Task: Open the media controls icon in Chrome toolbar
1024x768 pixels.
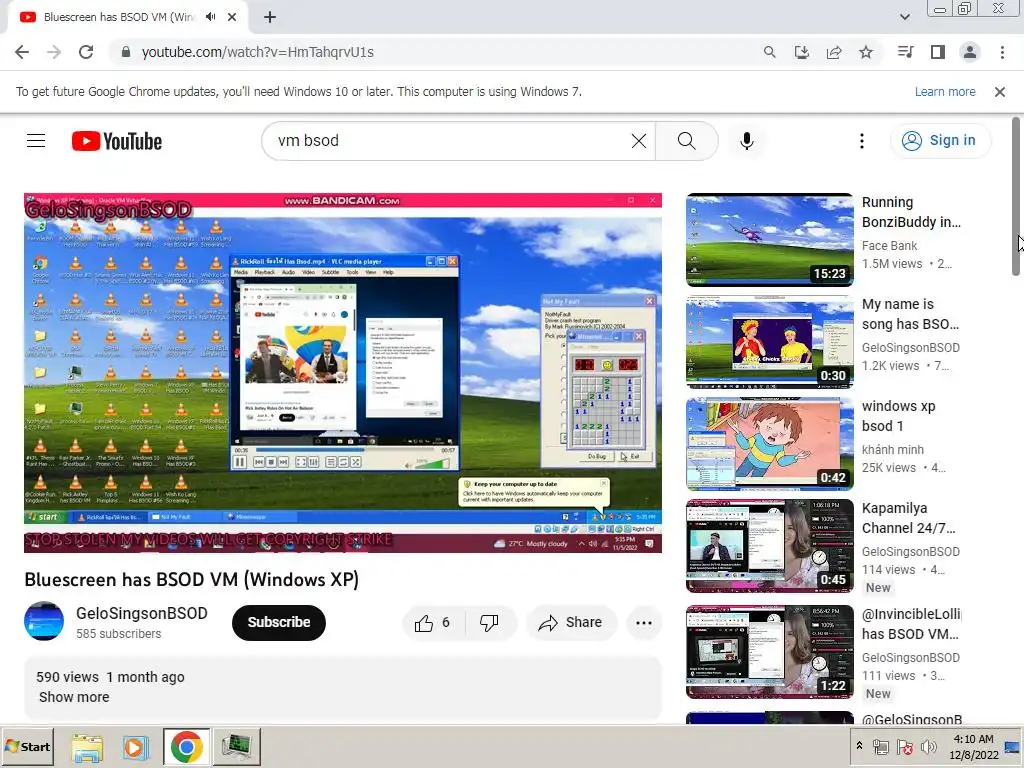Action: [905, 52]
